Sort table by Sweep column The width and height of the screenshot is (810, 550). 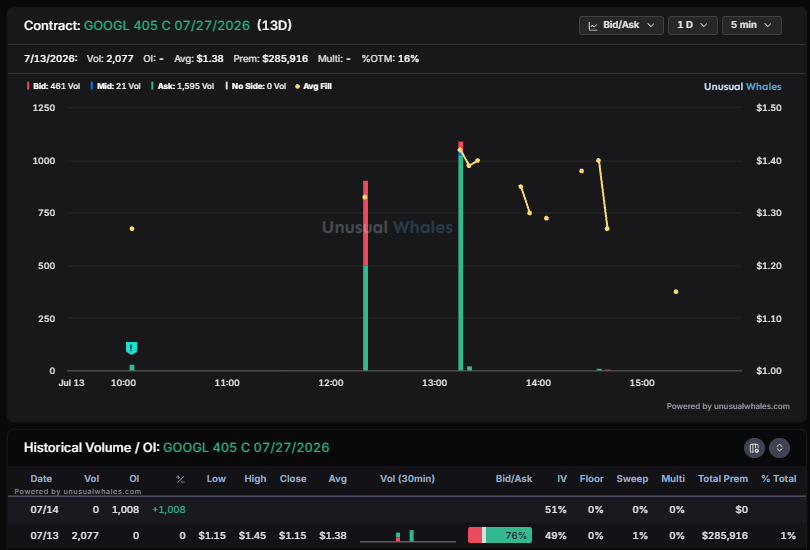pyautogui.click(x=632, y=479)
